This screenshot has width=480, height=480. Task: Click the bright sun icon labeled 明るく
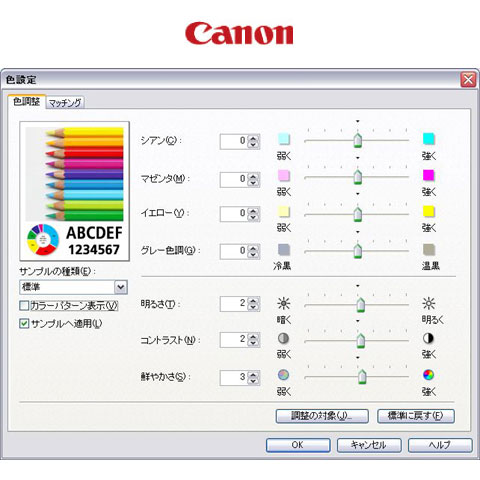pyautogui.click(x=429, y=304)
